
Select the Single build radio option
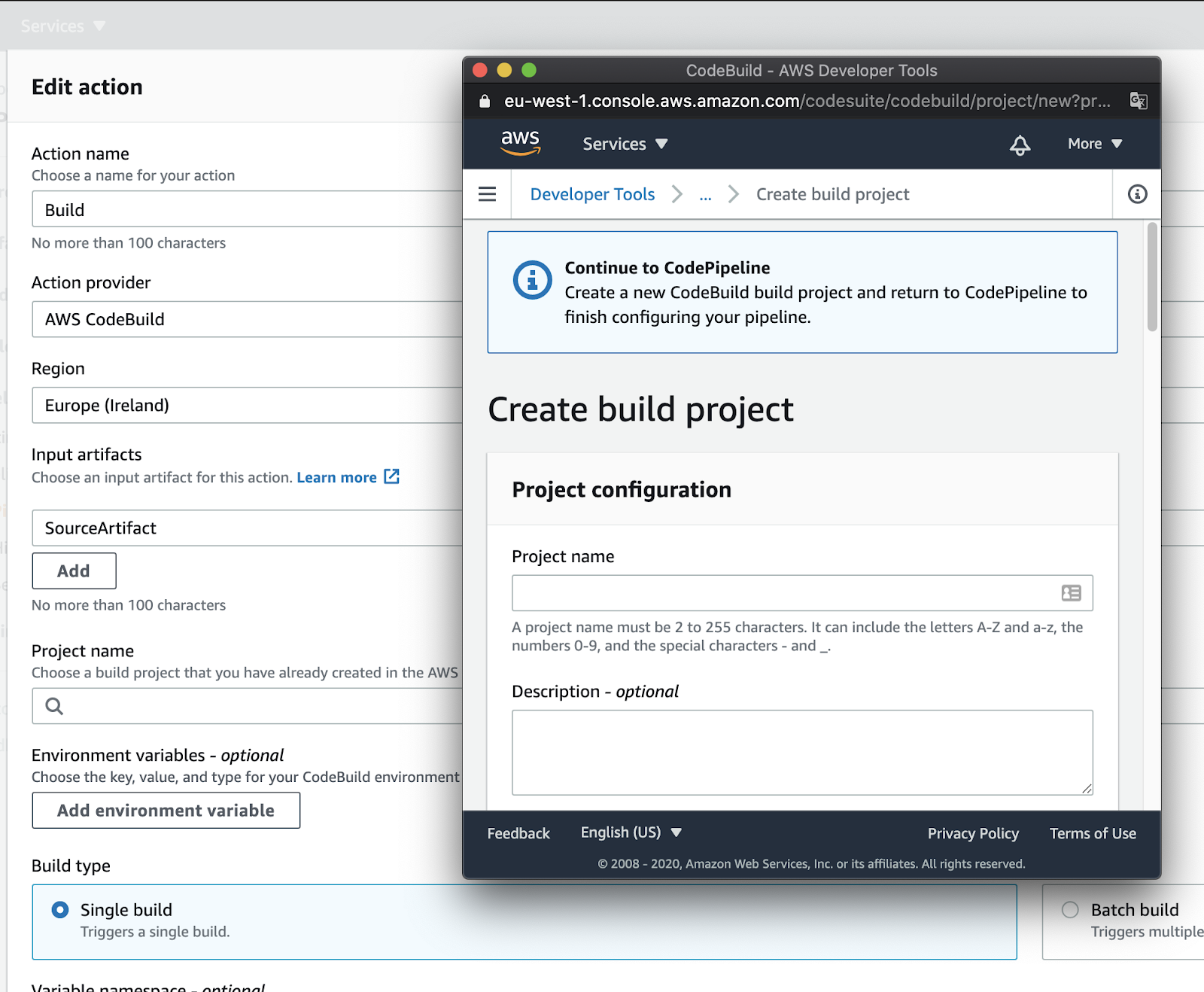tap(60, 910)
